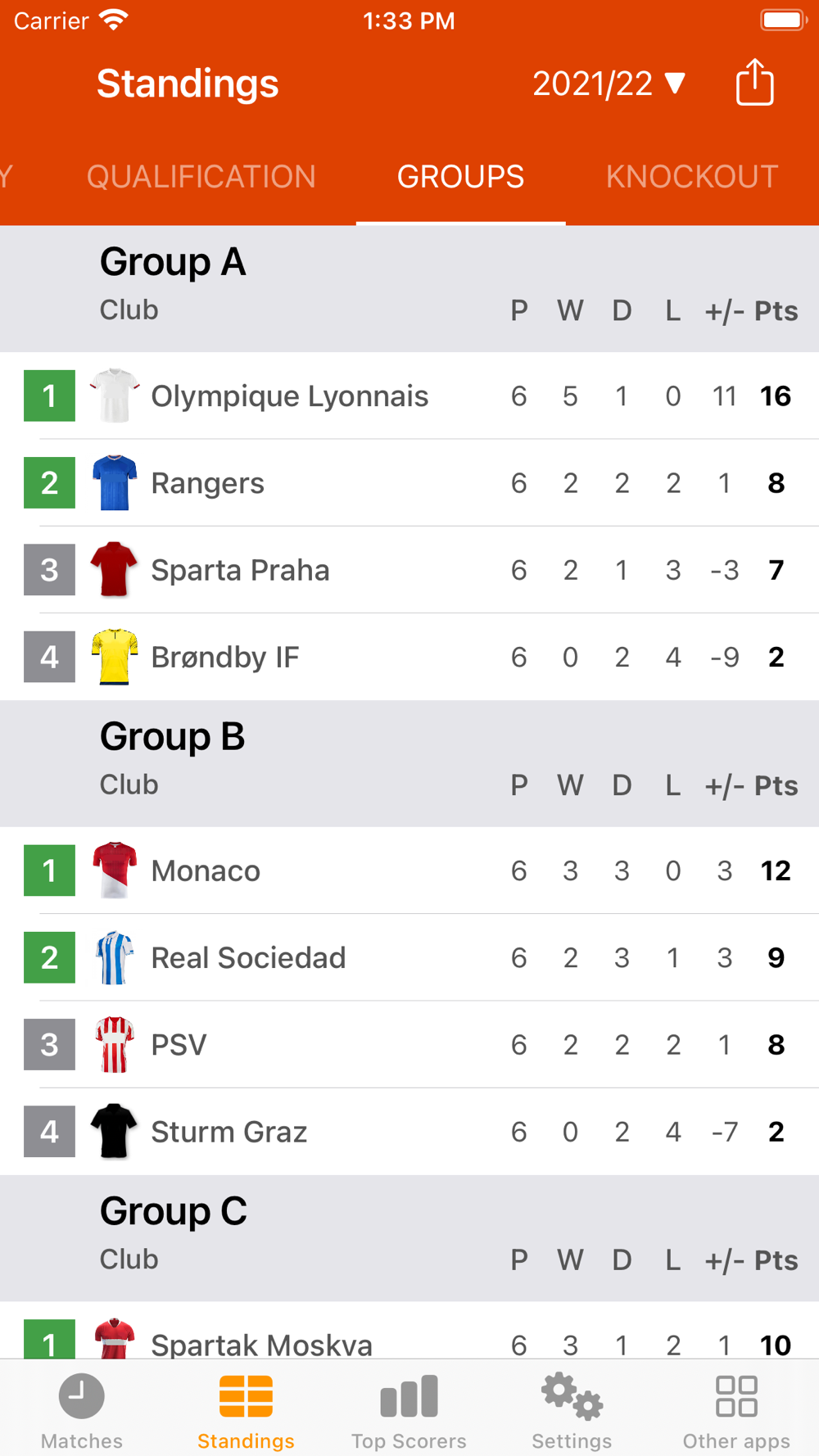Tap Brøndby IF yellow jersey icon
This screenshot has height=1456, width=819.
[x=114, y=657]
